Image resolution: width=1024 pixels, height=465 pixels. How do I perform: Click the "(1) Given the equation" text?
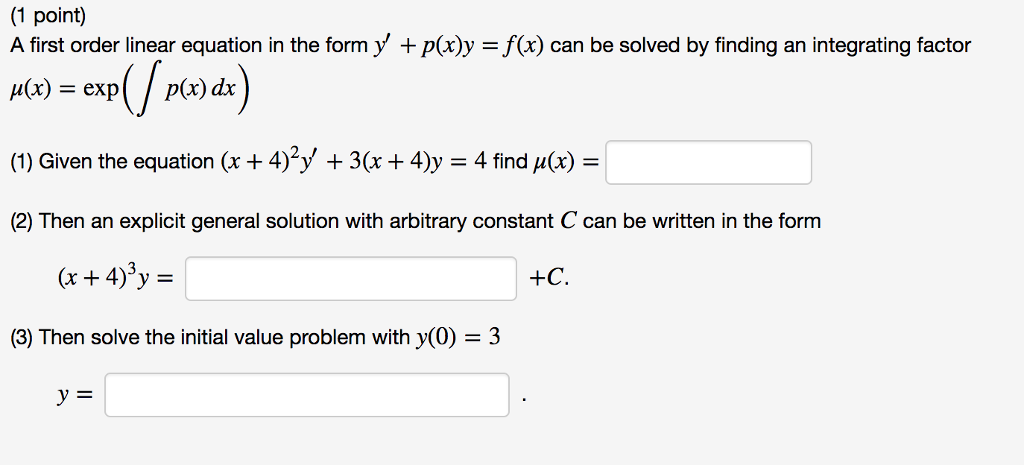point(112,161)
